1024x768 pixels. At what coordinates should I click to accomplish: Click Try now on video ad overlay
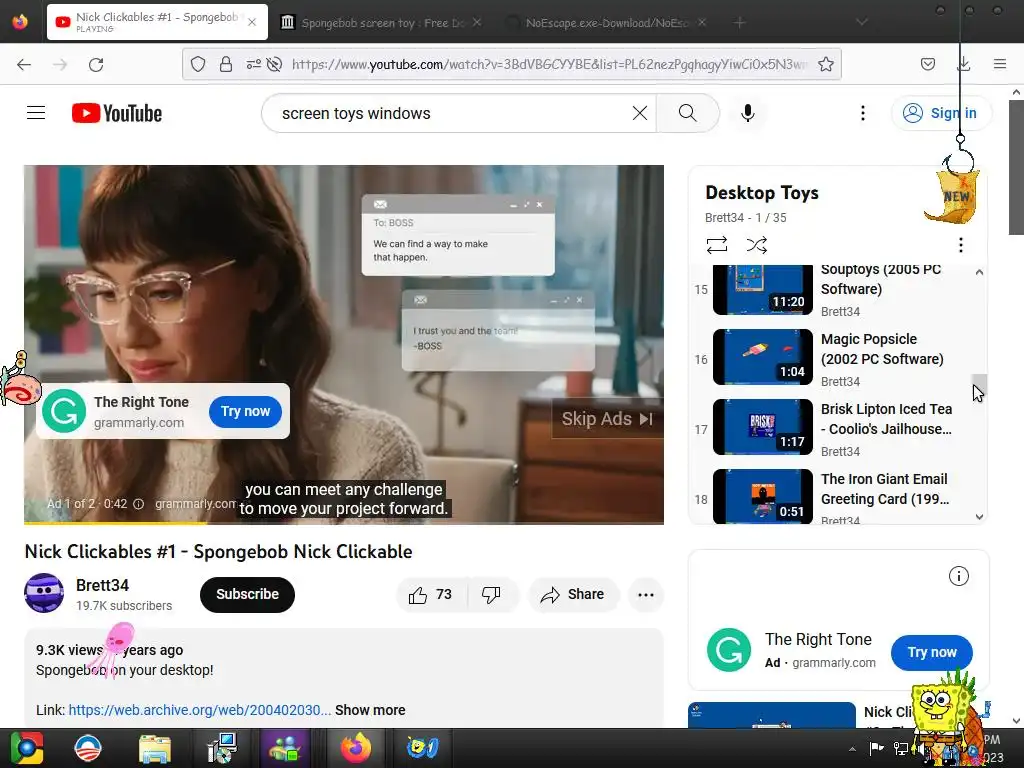pyautogui.click(x=245, y=411)
